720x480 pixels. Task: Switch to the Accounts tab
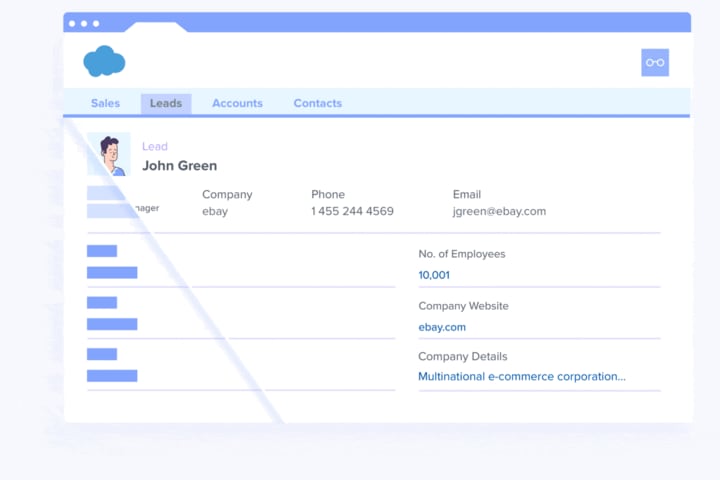click(x=237, y=103)
